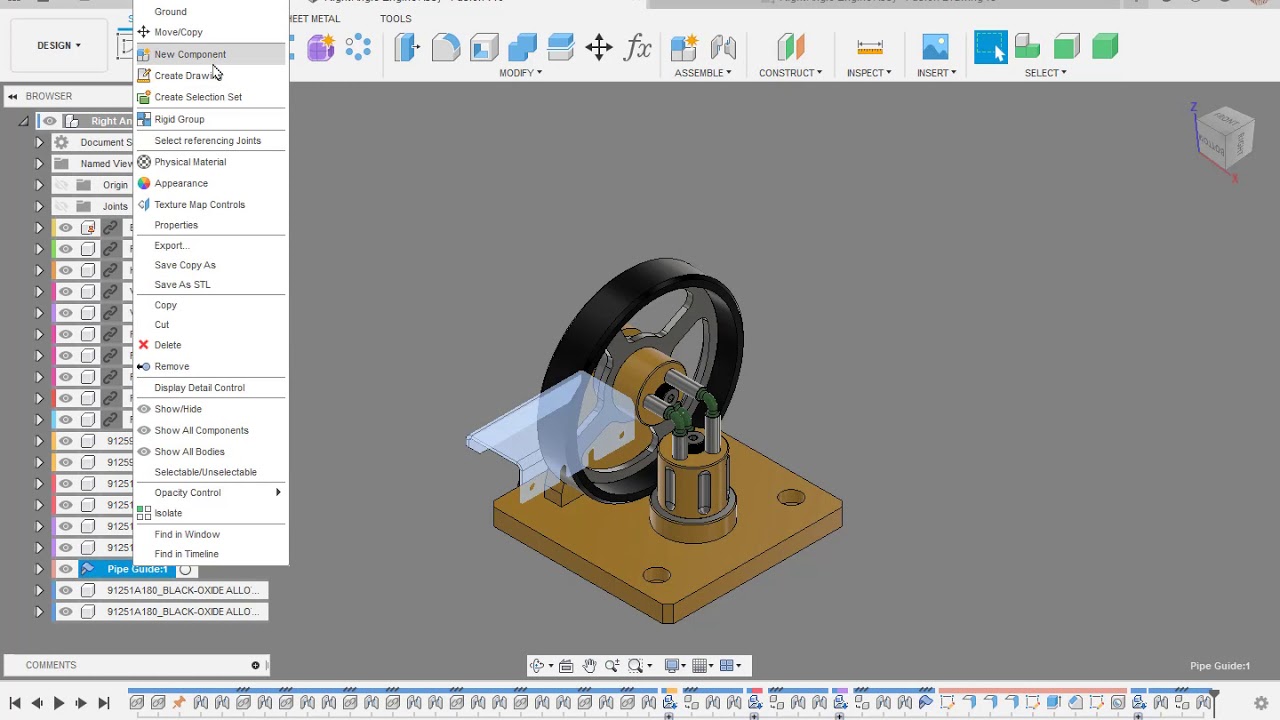
Task: Open the DESIGN workspace dropdown
Action: pyautogui.click(x=59, y=45)
